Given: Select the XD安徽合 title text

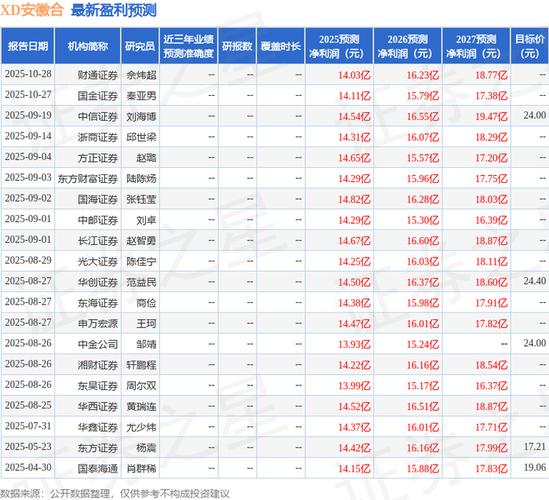Looking at the screenshot, I should 32,10.
